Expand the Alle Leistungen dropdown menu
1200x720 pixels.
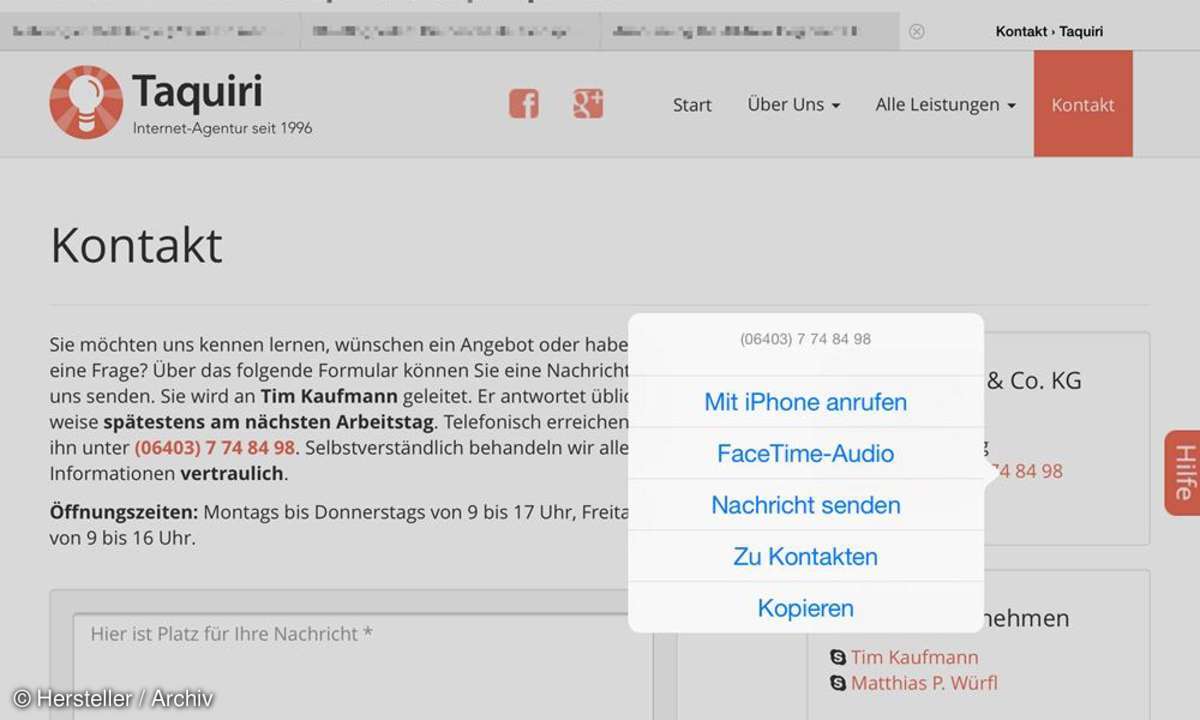point(945,104)
